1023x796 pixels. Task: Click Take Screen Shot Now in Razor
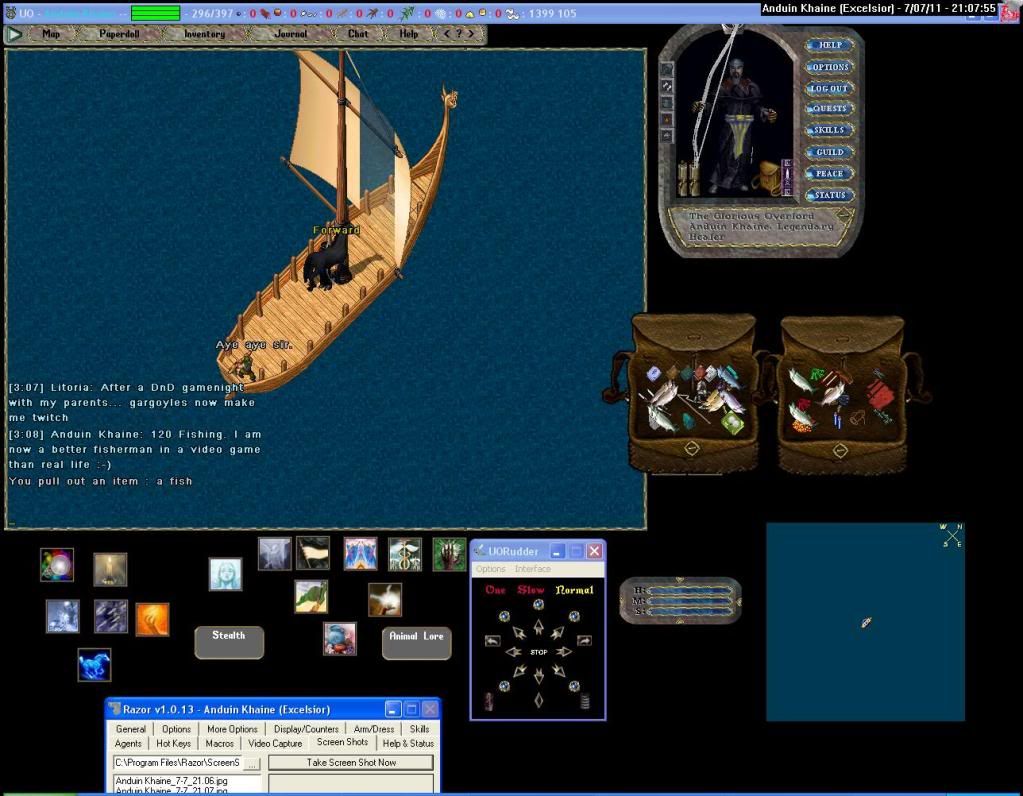tap(351, 762)
